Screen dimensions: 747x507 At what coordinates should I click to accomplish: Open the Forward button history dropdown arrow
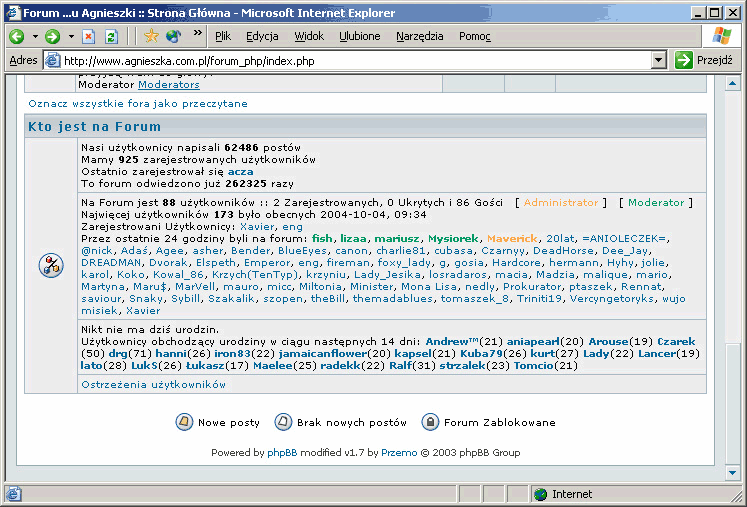coord(71,36)
